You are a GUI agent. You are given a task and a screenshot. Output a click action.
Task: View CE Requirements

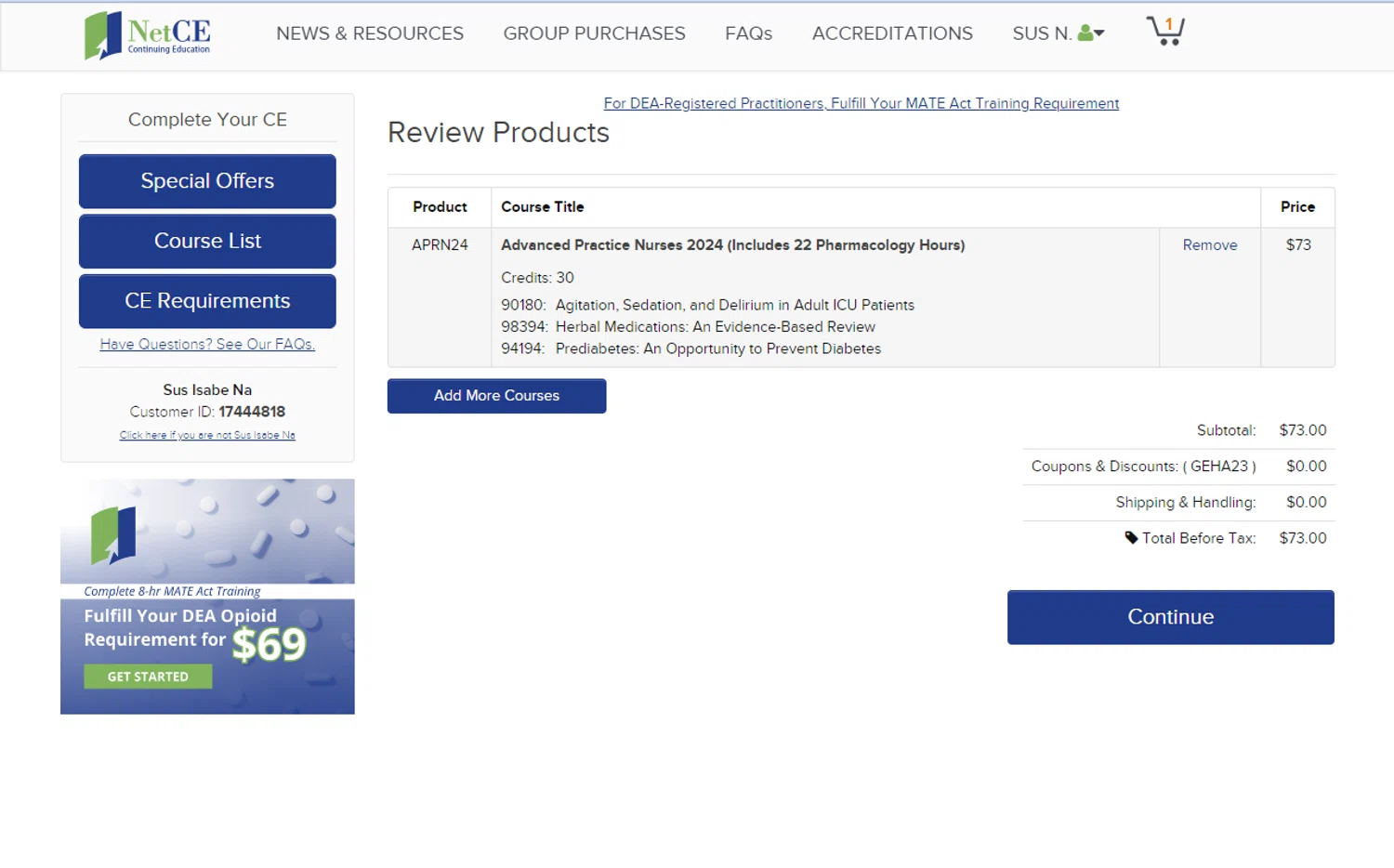pos(207,301)
